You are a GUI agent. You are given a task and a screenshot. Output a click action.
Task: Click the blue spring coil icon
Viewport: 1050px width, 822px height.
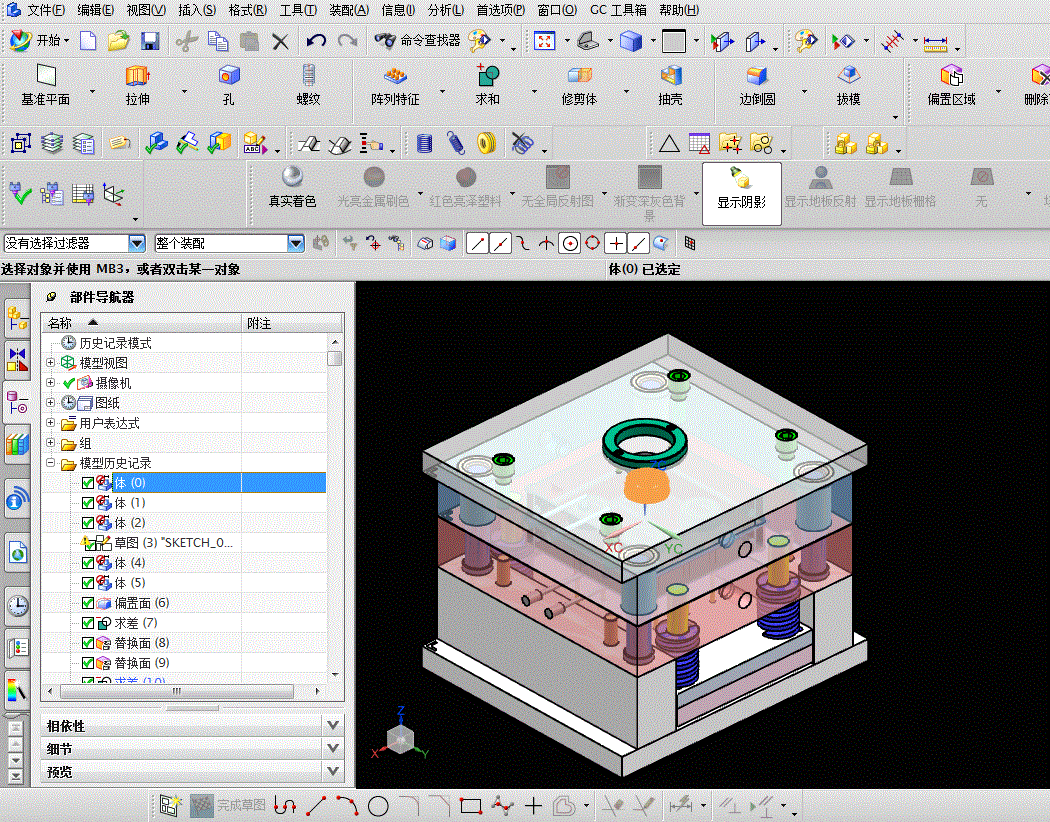[x=456, y=143]
